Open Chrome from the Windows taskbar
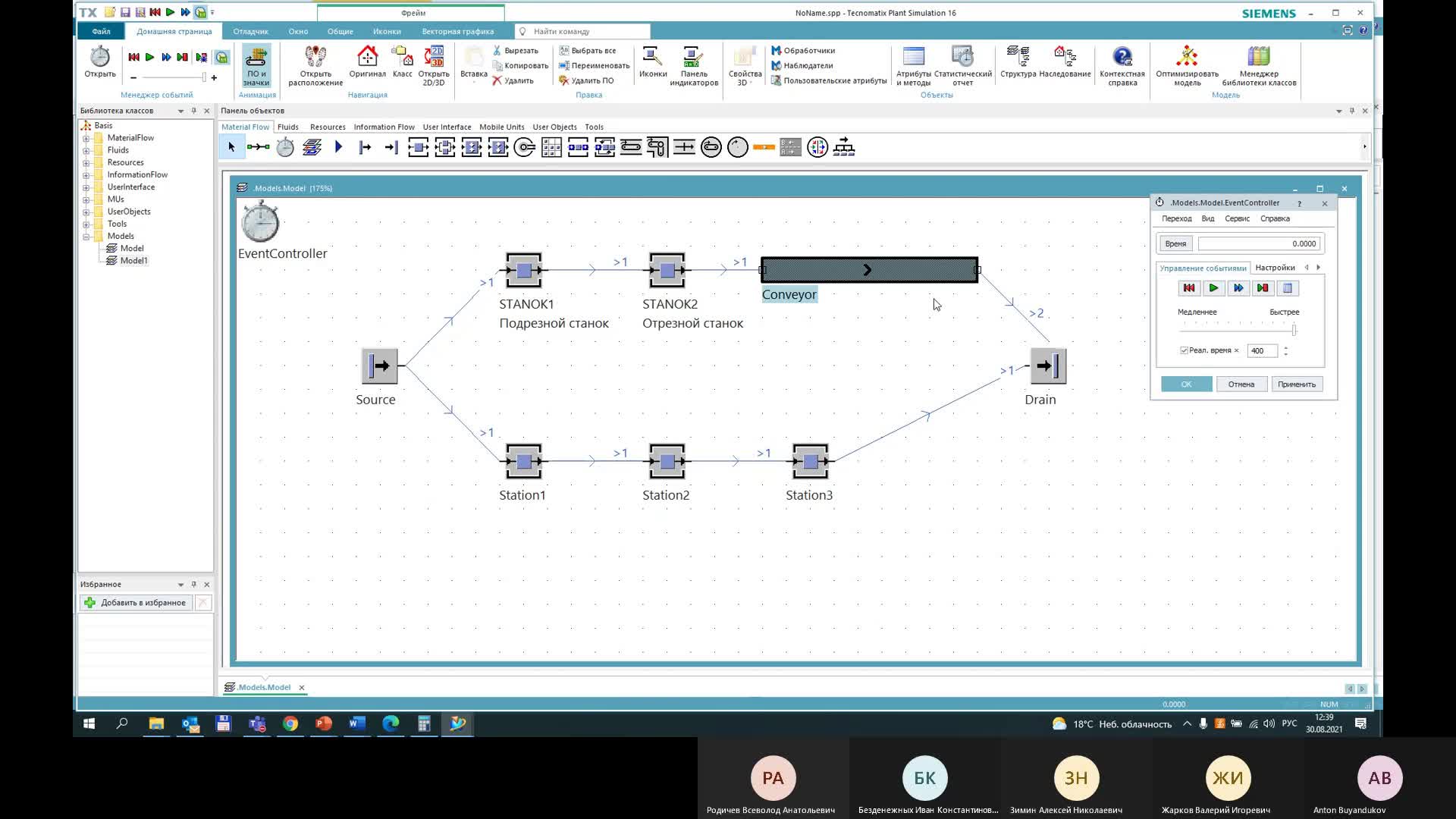Viewport: 1456px width, 819px height. tap(290, 723)
